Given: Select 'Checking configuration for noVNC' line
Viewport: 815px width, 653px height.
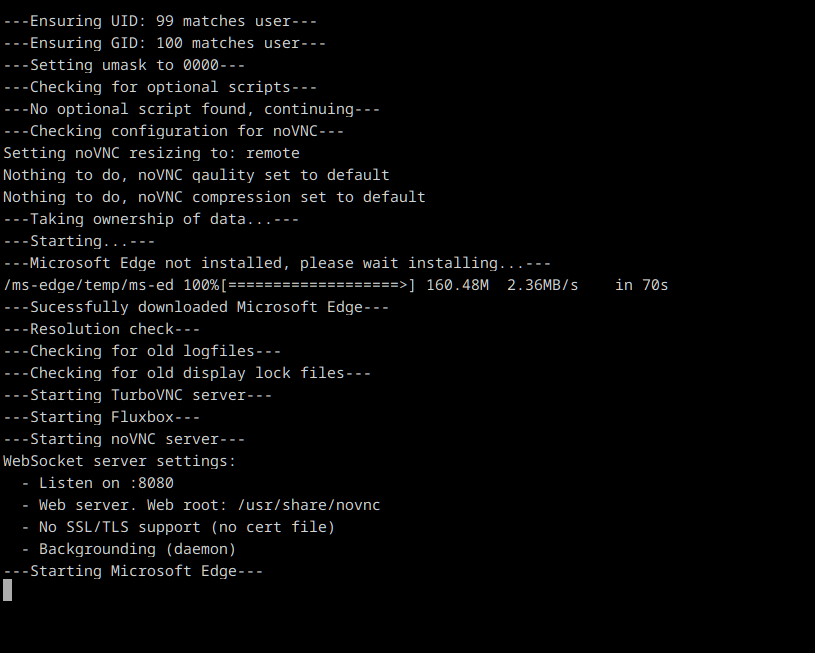Looking at the screenshot, I should coord(174,131).
